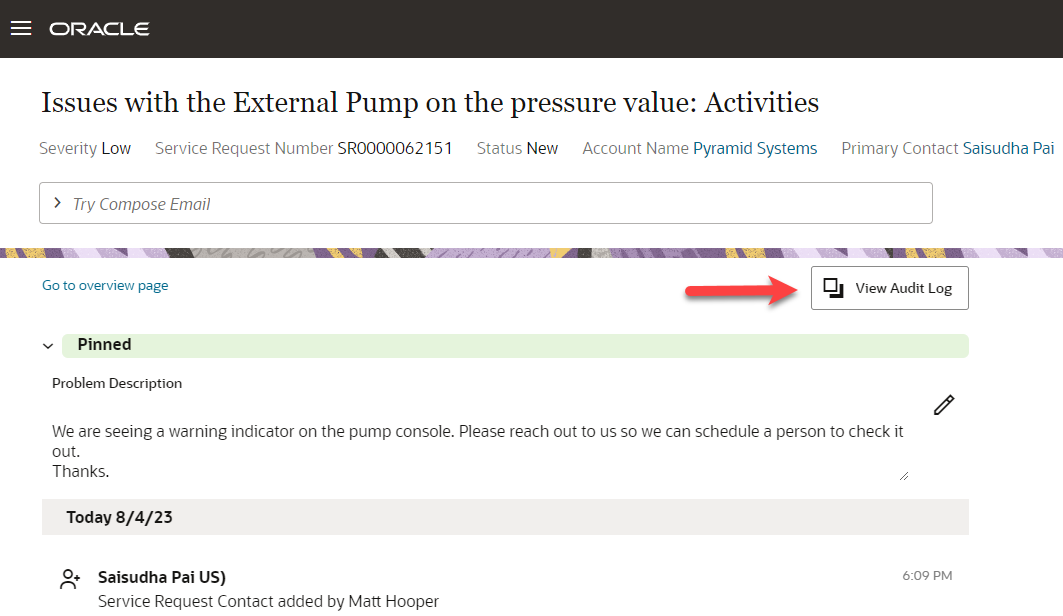The height and width of the screenshot is (616, 1063).
Task: Click the contact-added person icon
Action: point(70,579)
